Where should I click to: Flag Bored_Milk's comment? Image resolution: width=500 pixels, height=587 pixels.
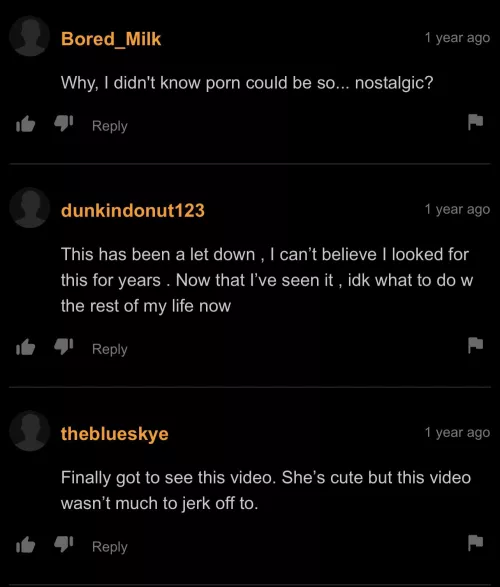475,122
